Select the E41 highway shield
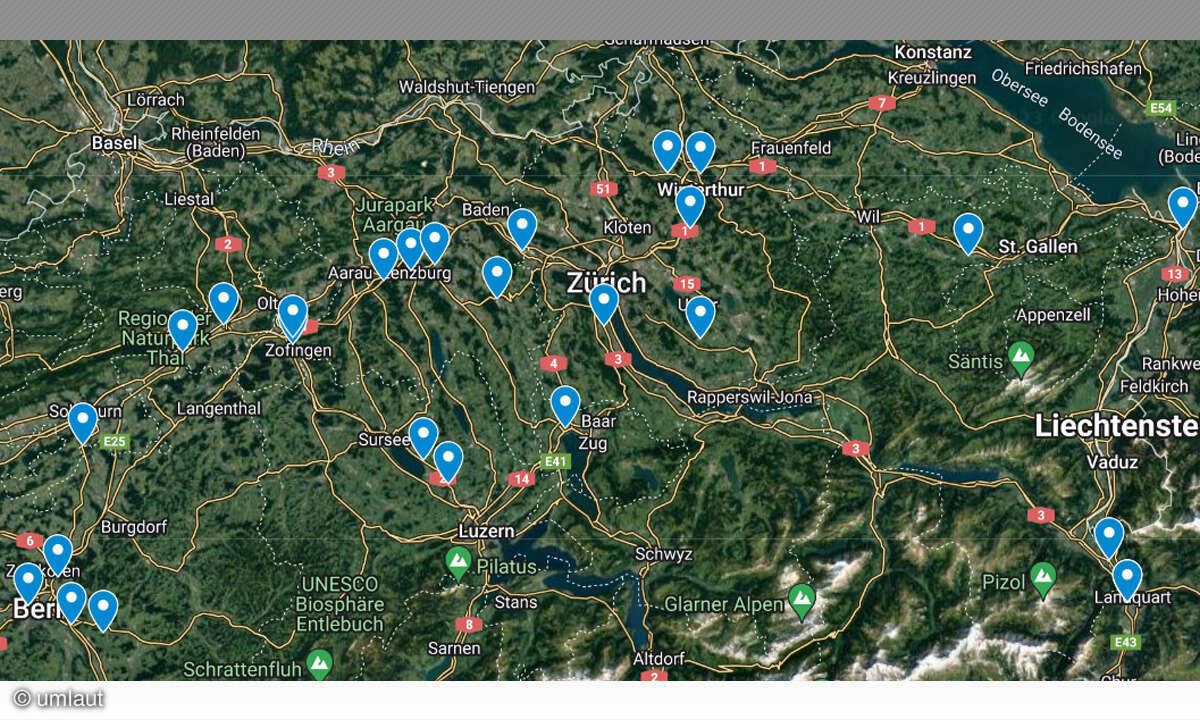 555,461
